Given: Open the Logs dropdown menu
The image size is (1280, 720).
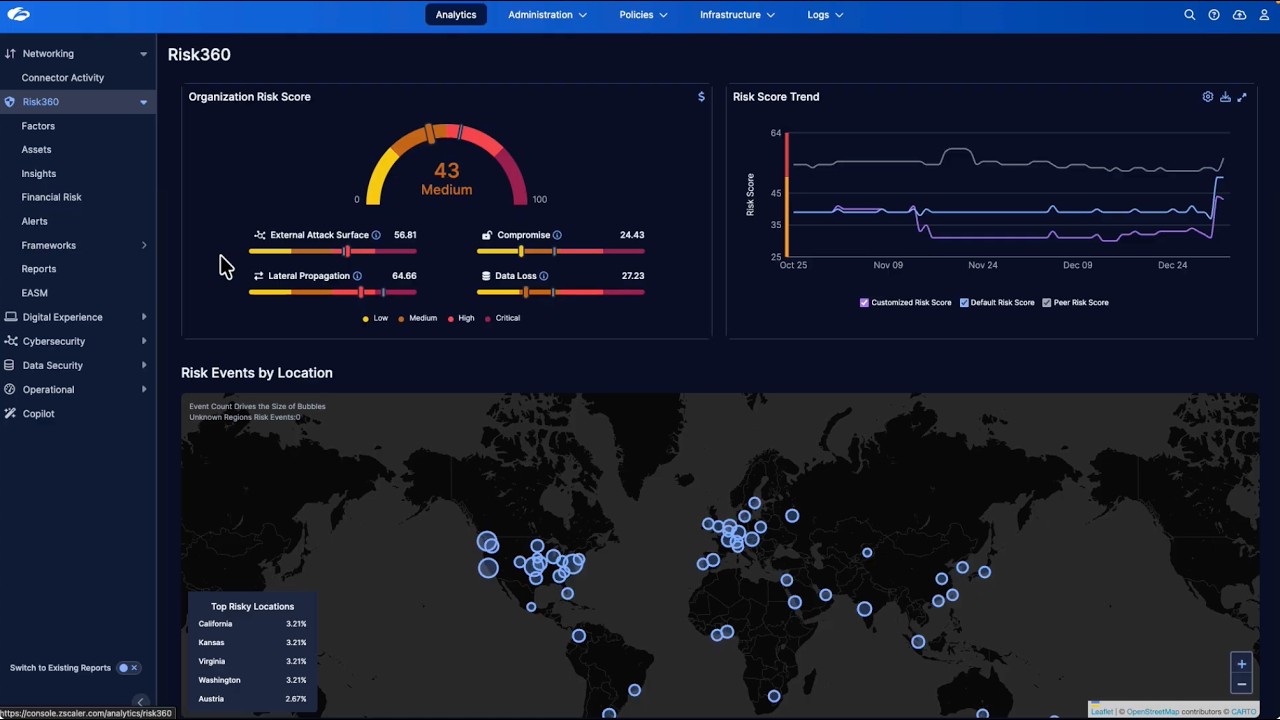Looking at the screenshot, I should [825, 15].
